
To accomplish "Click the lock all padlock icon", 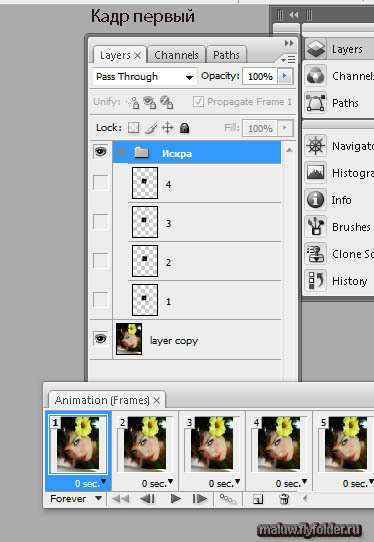I will click(x=185, y=128).
